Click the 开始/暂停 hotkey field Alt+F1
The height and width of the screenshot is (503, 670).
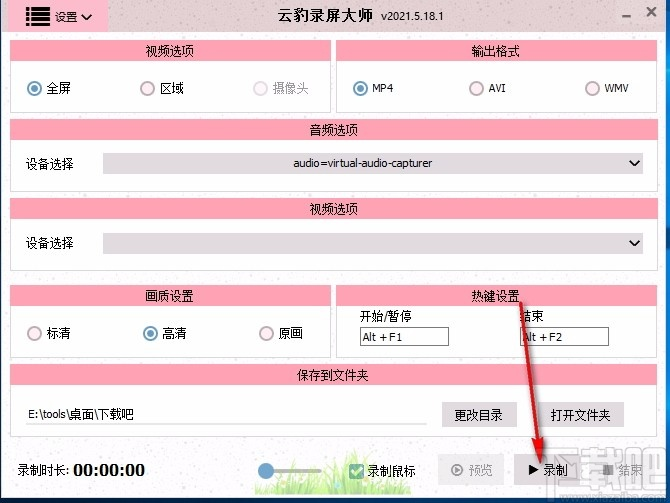[404, 337]
